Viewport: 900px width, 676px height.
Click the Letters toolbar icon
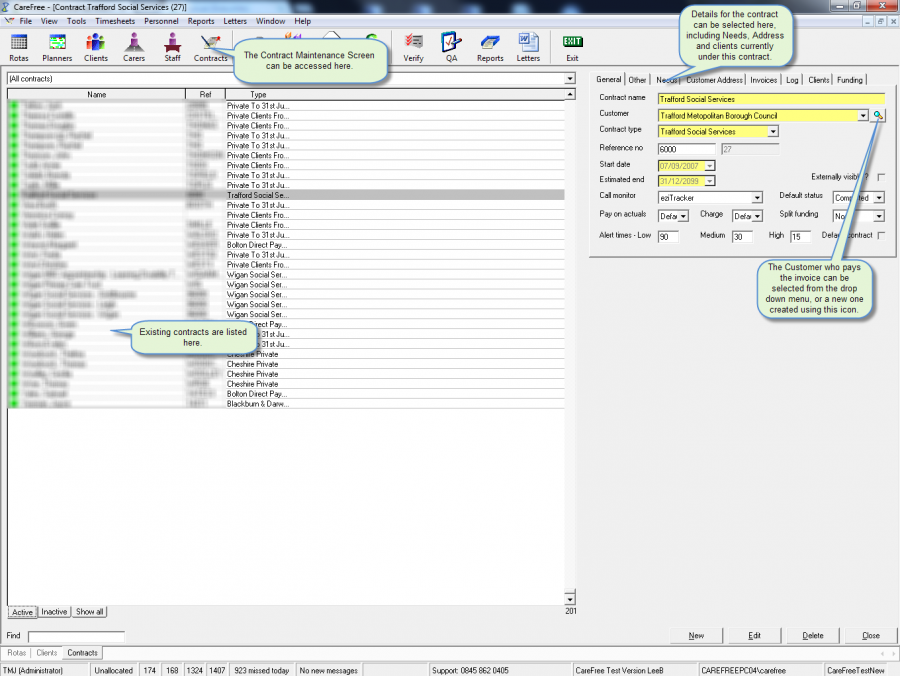pyautogui.click(x=528, y=46)
